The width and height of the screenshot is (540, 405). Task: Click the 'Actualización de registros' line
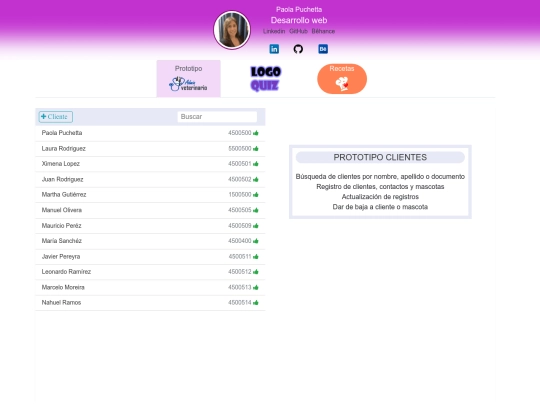click(380, 197)
